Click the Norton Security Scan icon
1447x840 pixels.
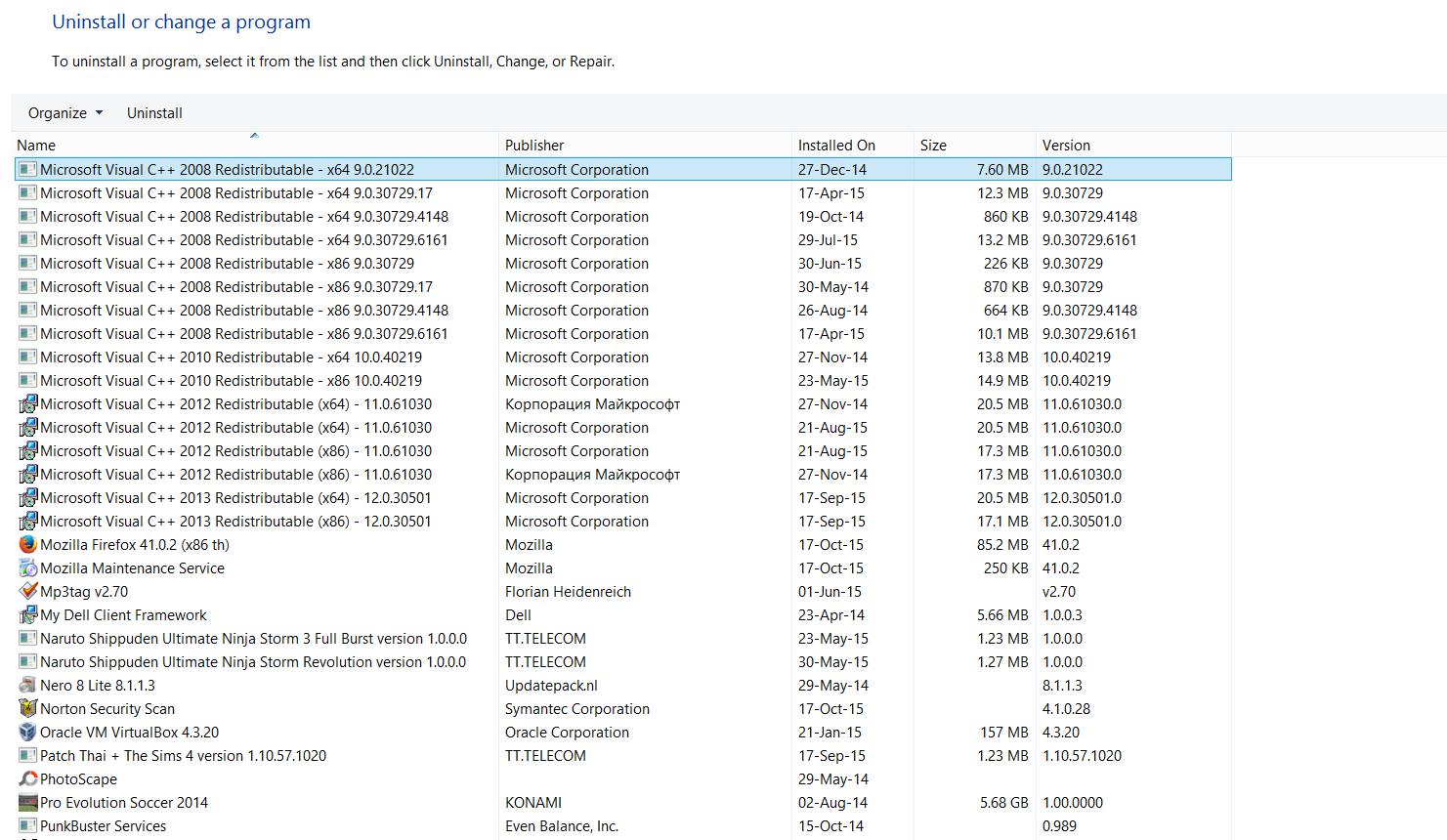click(27, 709)
